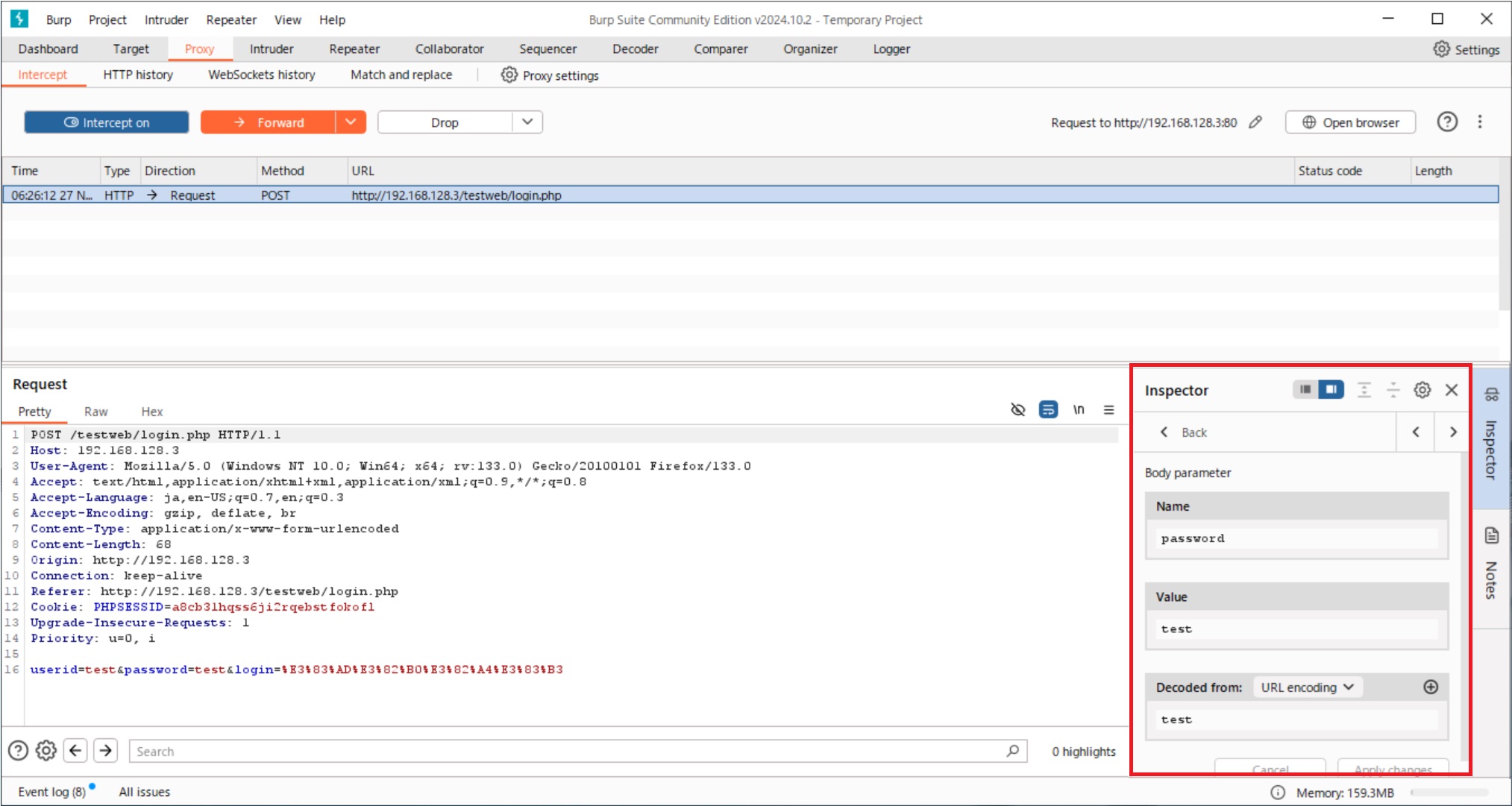Open the request editor hamburger menu
This screenshot has height=806, width=1512.
[x=1109, y=409]
